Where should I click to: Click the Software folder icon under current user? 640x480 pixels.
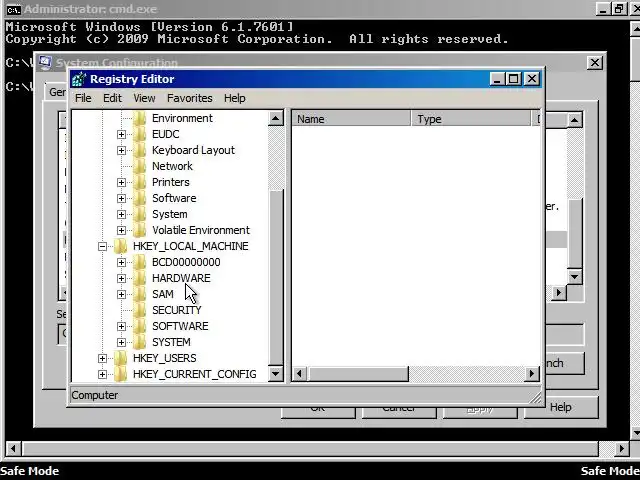(140, 198)
